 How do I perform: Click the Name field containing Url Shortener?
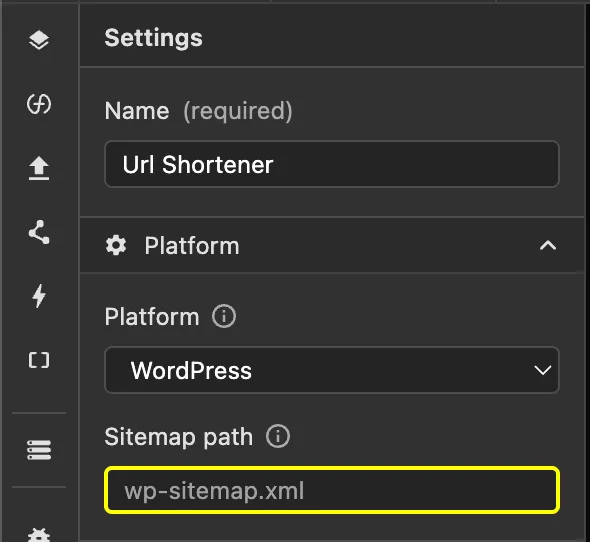click(332, 164)
